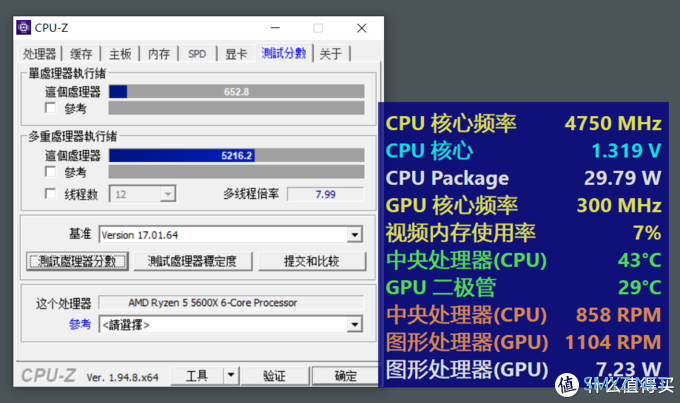Click the CPU-Z app icon in title bar
Image resolution: width=680 pixels, height=403 pixels.
tap(23, 28)
